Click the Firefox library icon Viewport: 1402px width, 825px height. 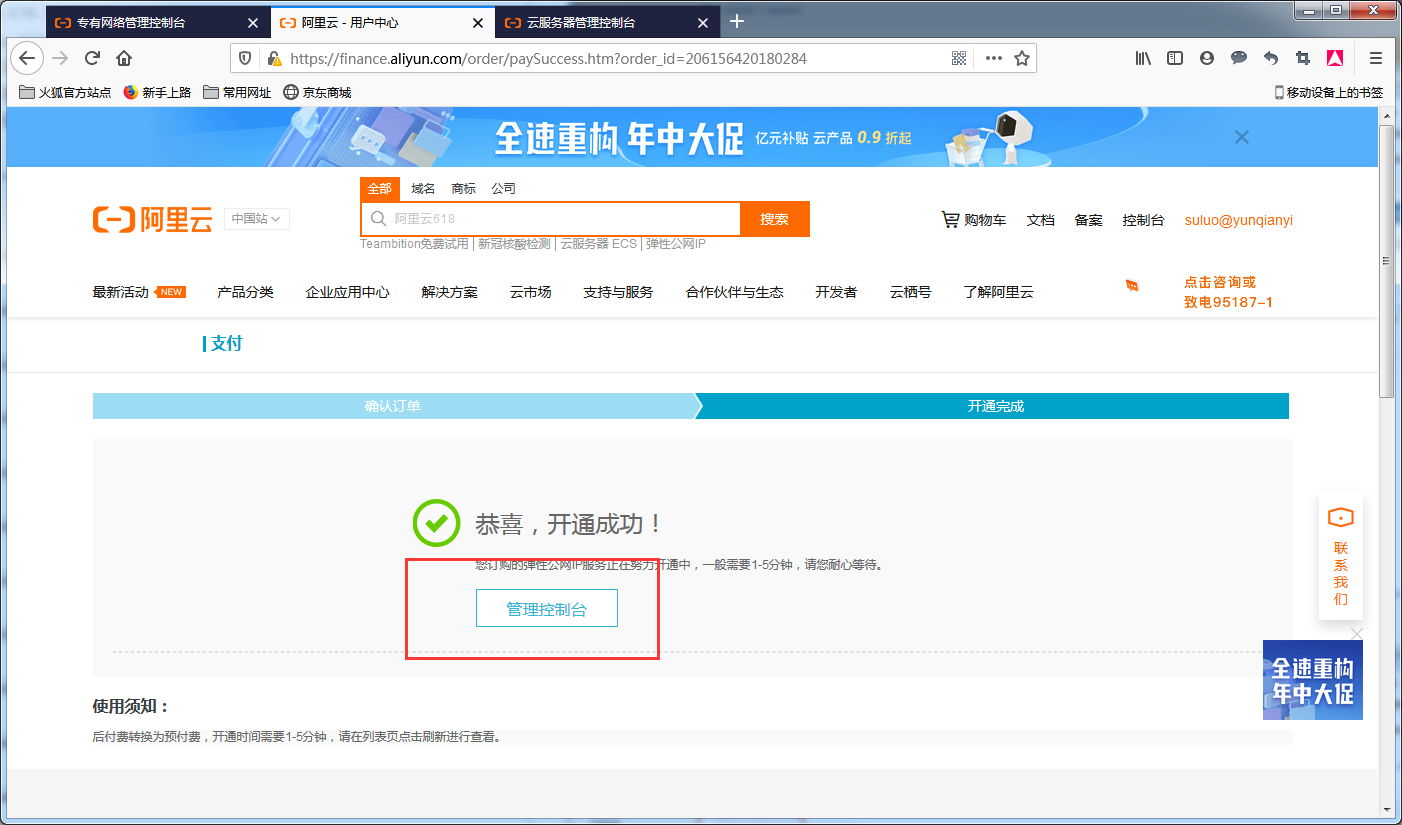pyautogui.click(x=1143, y=58)
